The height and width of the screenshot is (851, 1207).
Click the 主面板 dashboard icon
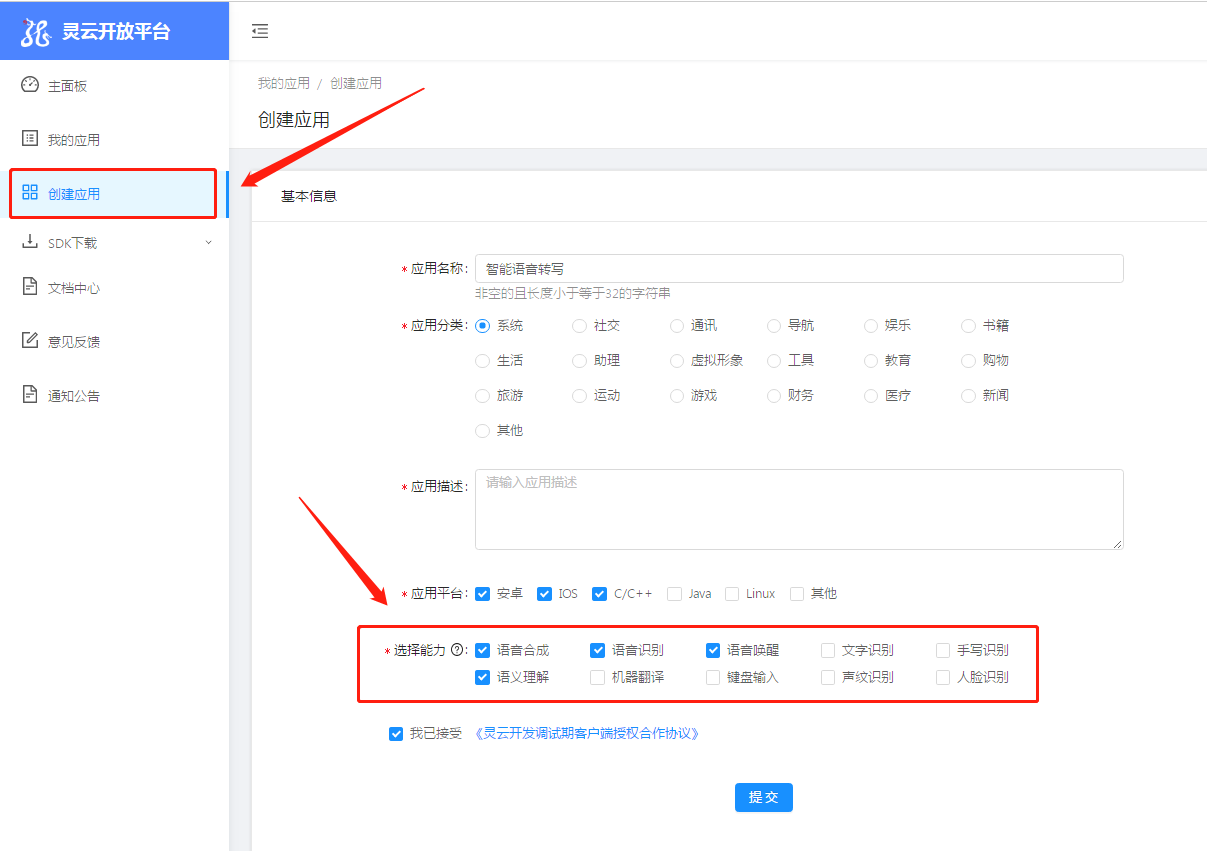coord(28,85)
